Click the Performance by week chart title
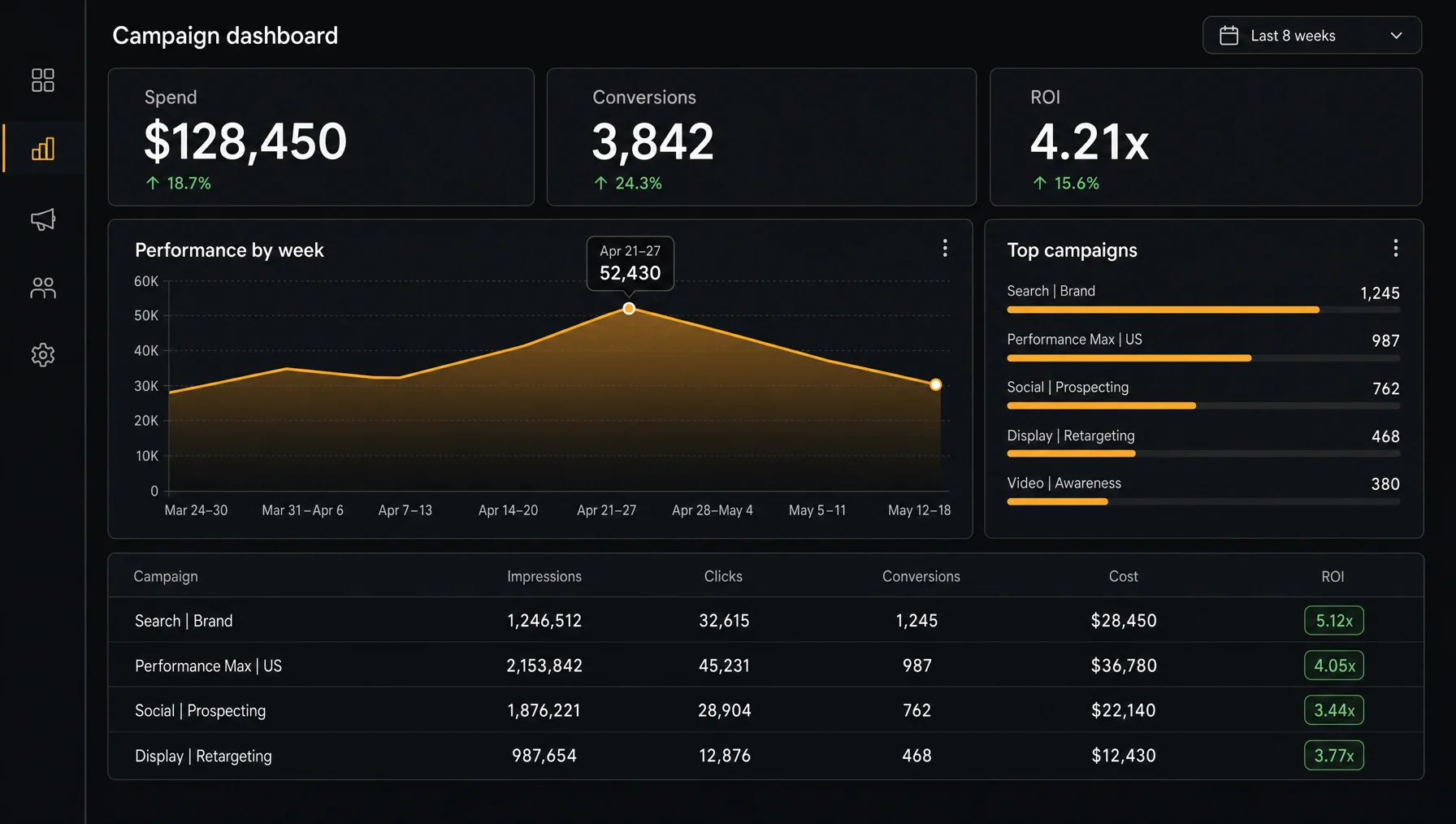 [229, 250]
